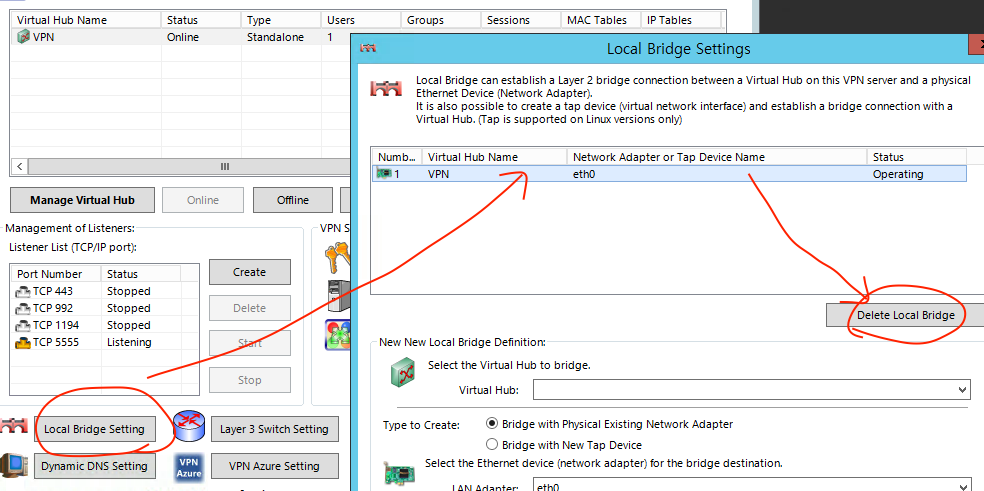984x491 pixels.
Task: Open Layer 3 Switch Setting
Action: [274, 429]
